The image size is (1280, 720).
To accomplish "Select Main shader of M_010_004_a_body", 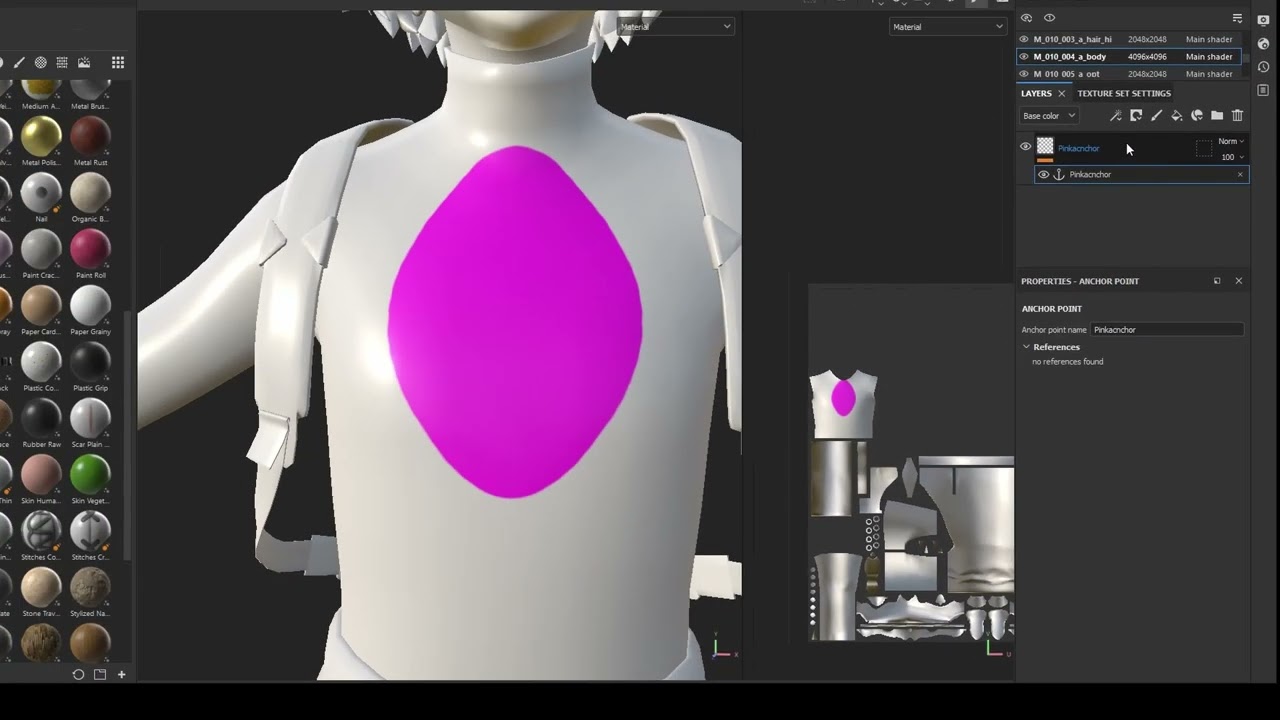I will [1209, 57].
